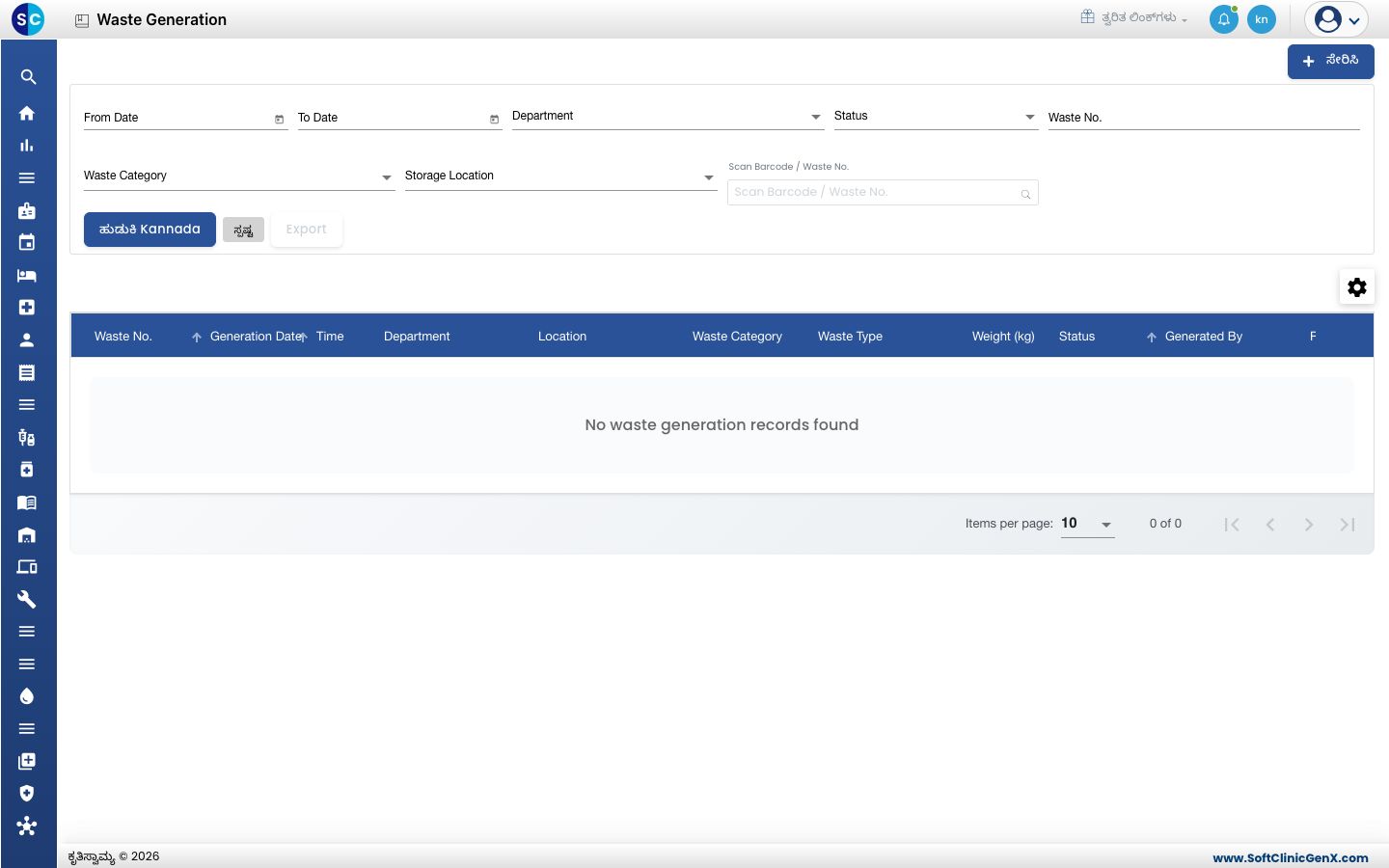The image size is (1389, 868).
Task: Click the blue add button with plus
Action: [x=1331, y=61]
